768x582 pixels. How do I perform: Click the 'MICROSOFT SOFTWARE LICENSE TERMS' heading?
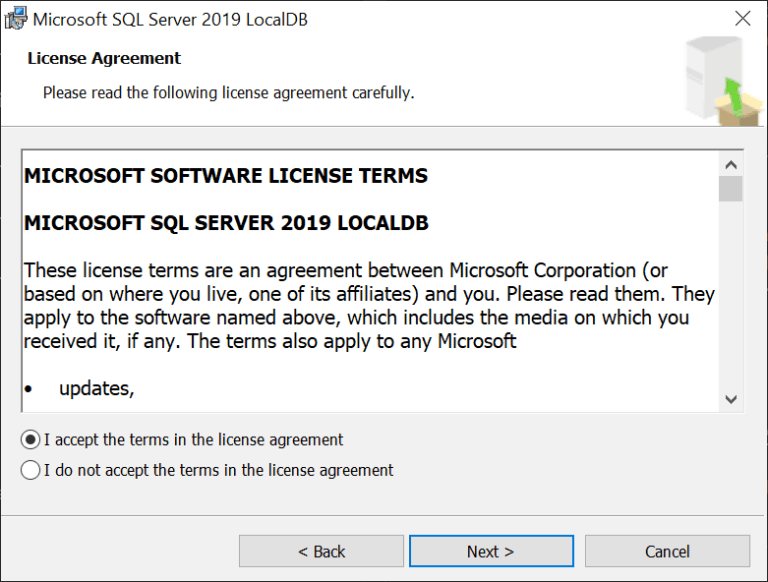pos(226,176)
